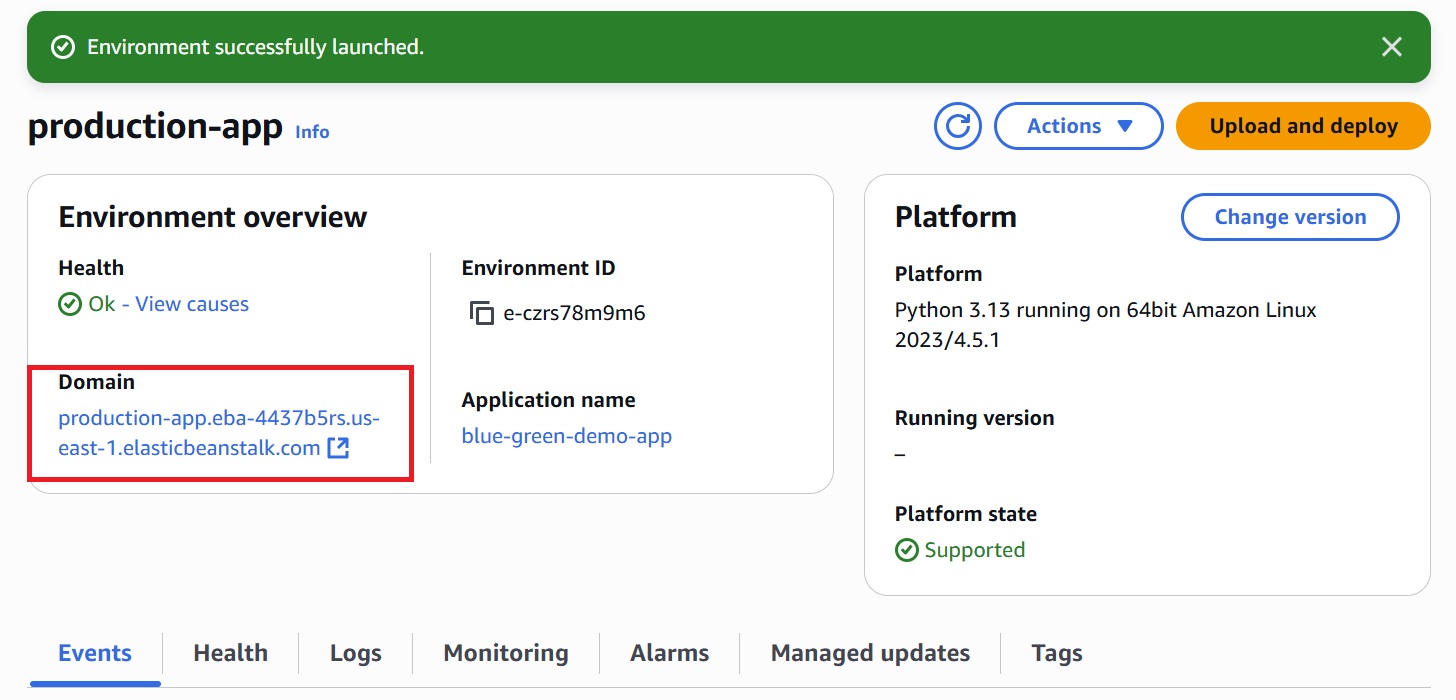Open the Managed updates tab
The width and height of the screenshot is (1456, 700).
point(870,653)
